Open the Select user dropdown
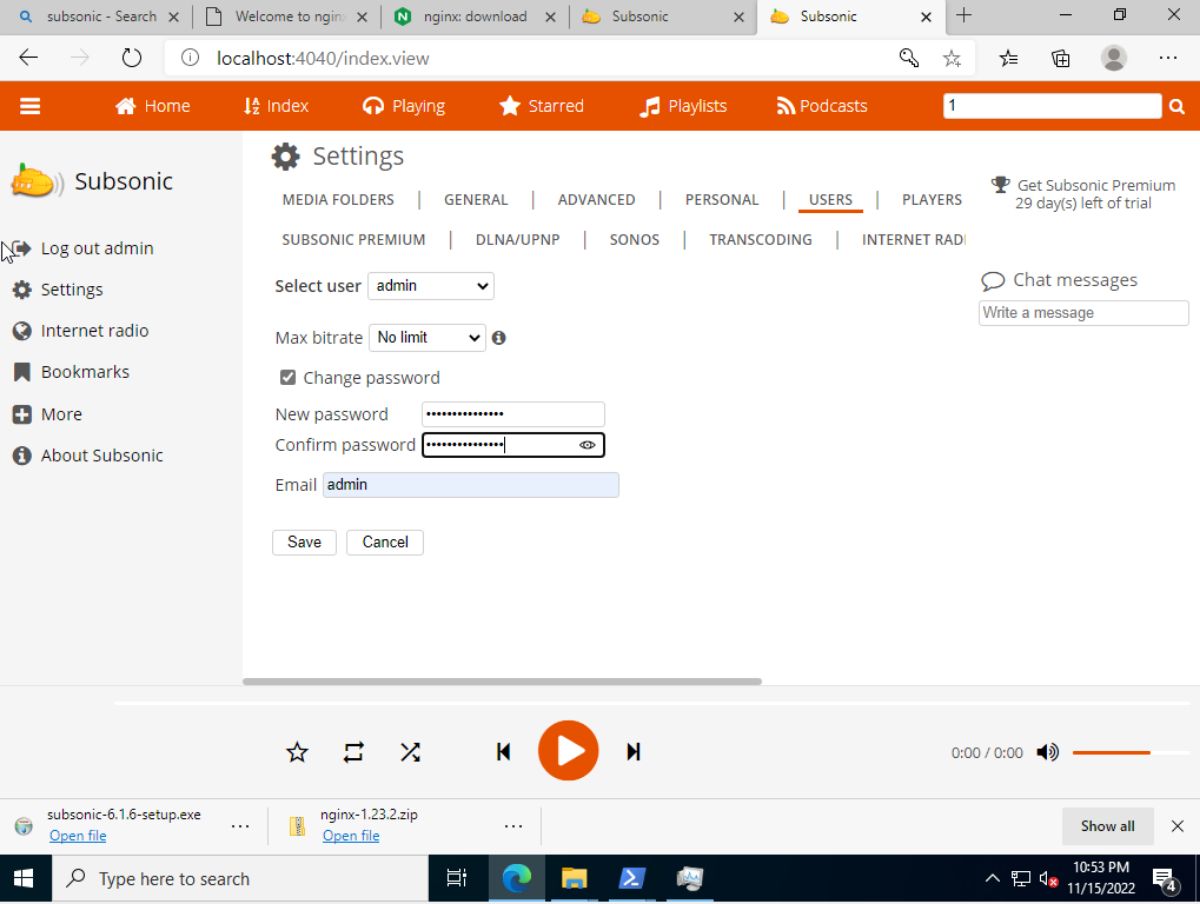 click(x=430, y=286)
